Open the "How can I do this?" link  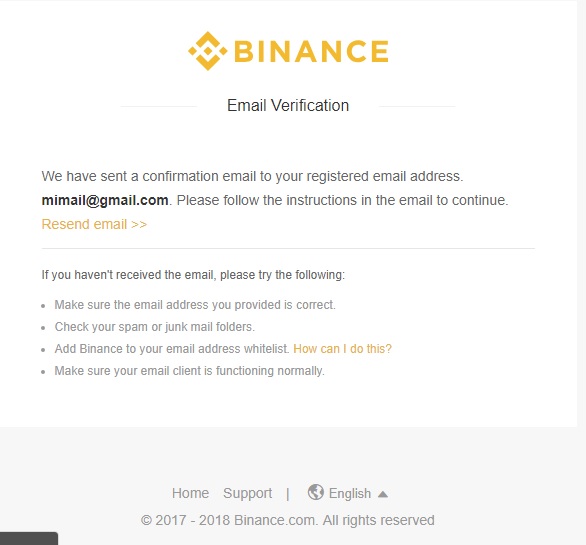pyautogui.click(x=342, y=349)
